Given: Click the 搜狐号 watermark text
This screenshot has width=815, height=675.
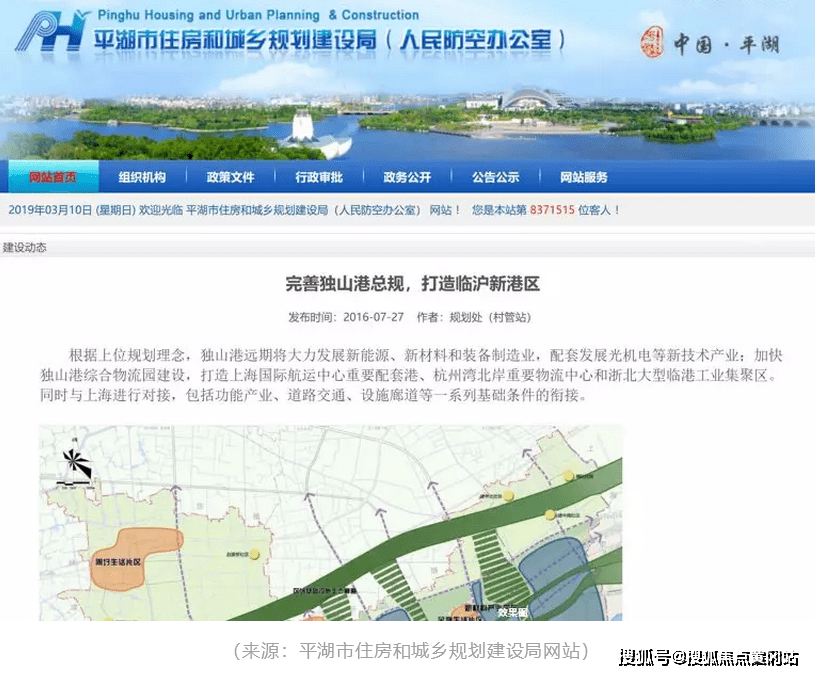Looking at the screenshot, I should point(644,657).
